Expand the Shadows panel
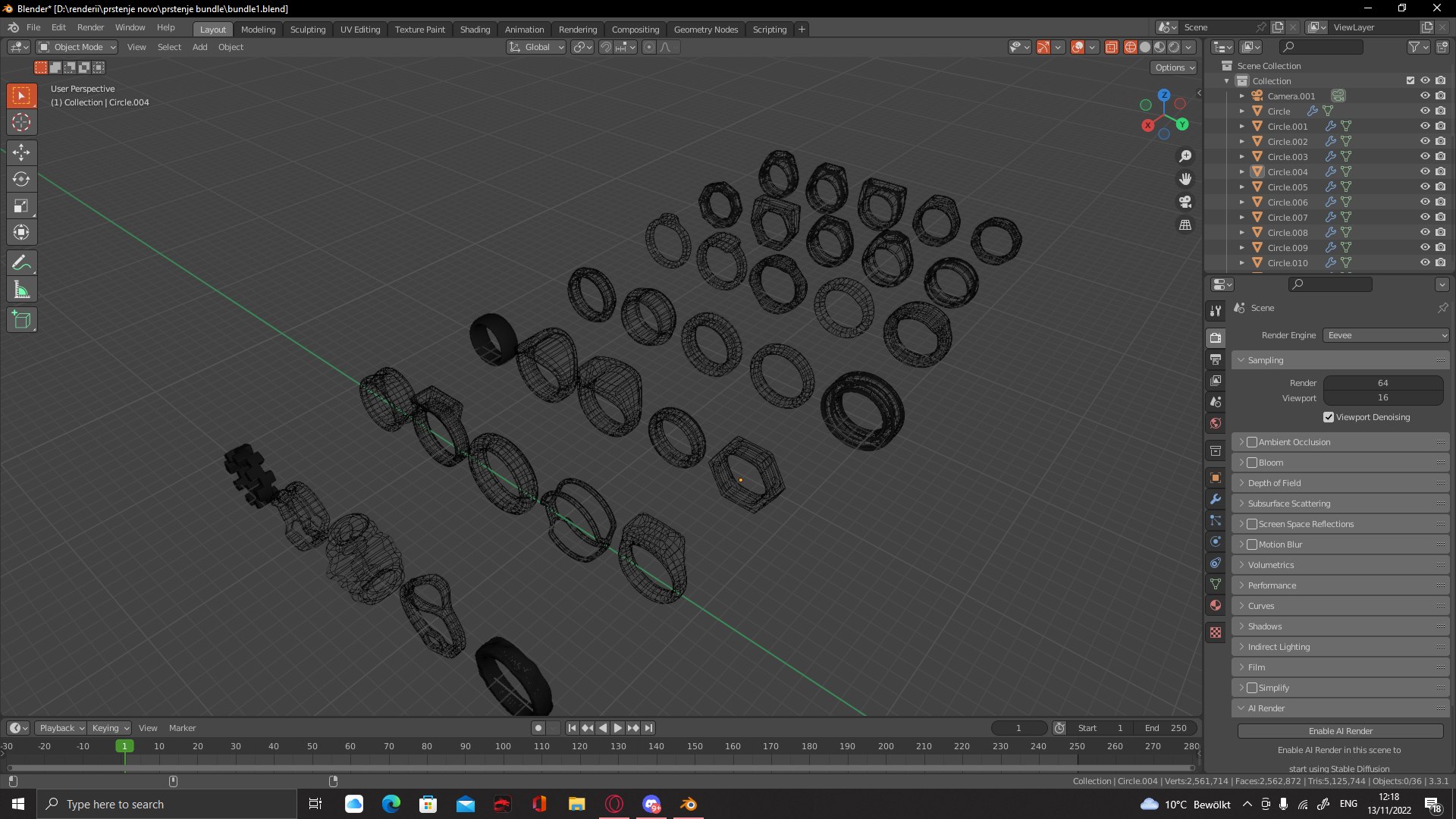 1341,626
